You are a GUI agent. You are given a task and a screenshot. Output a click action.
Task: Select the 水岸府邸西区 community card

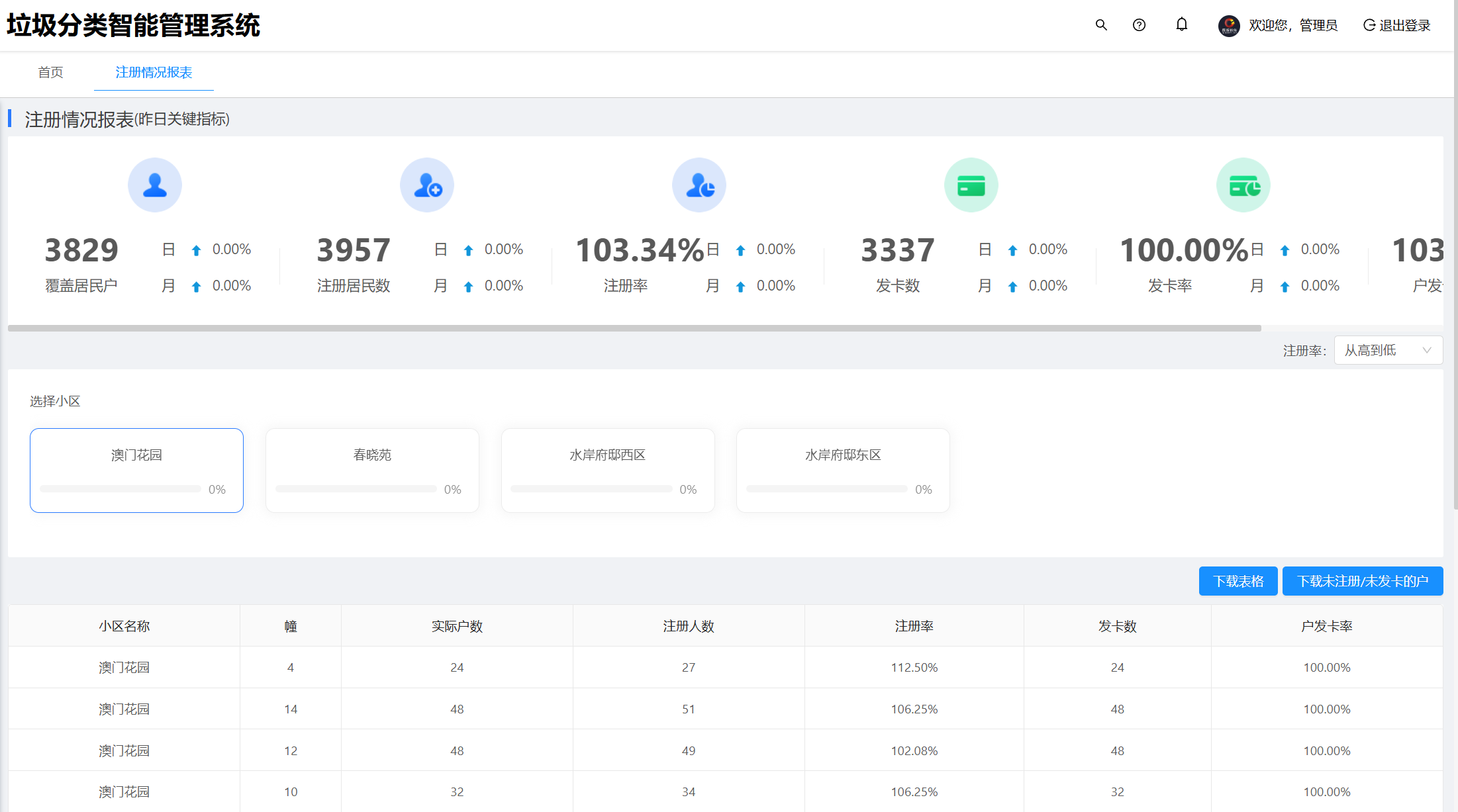[x=608, y=471]
